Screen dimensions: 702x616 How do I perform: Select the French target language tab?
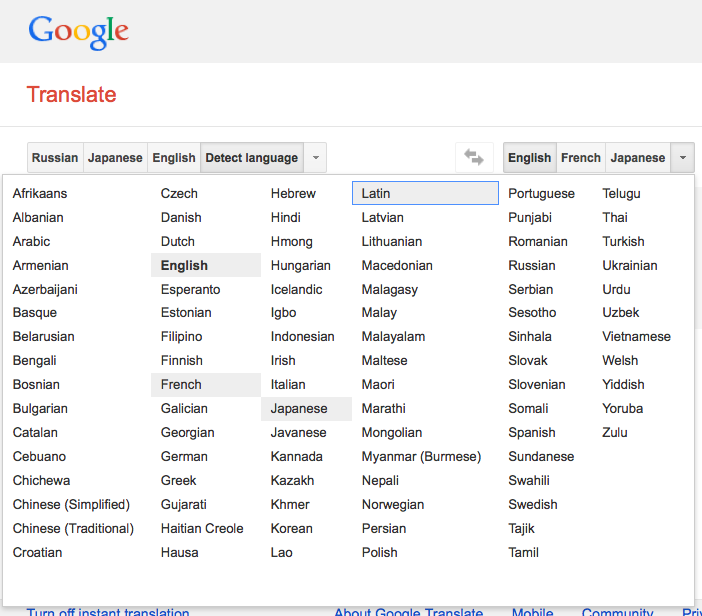[x=581, y=158]
